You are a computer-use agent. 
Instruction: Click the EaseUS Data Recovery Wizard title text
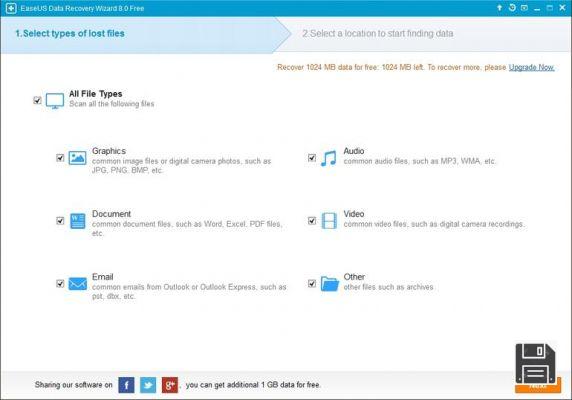click(82, 8)
